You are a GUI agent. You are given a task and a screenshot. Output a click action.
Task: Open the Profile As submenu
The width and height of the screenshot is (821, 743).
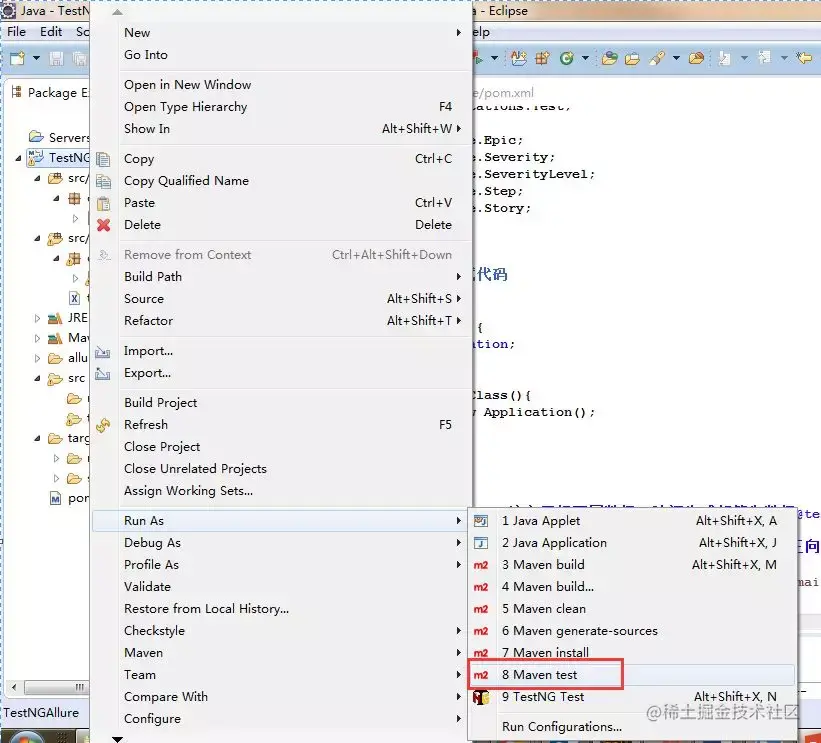(282, 564)
